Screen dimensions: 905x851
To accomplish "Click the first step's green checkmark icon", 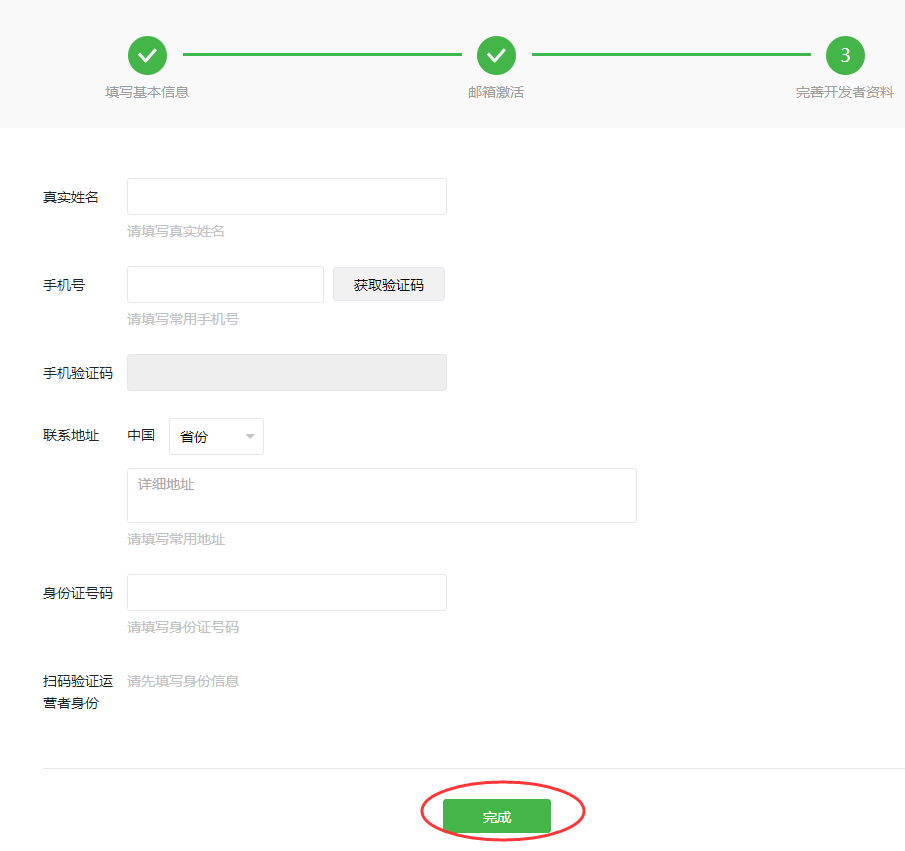I will (147, 55).
